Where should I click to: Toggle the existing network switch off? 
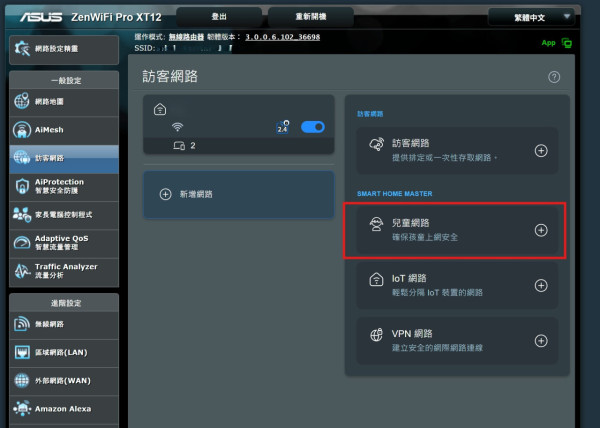[x=313, y=127]
